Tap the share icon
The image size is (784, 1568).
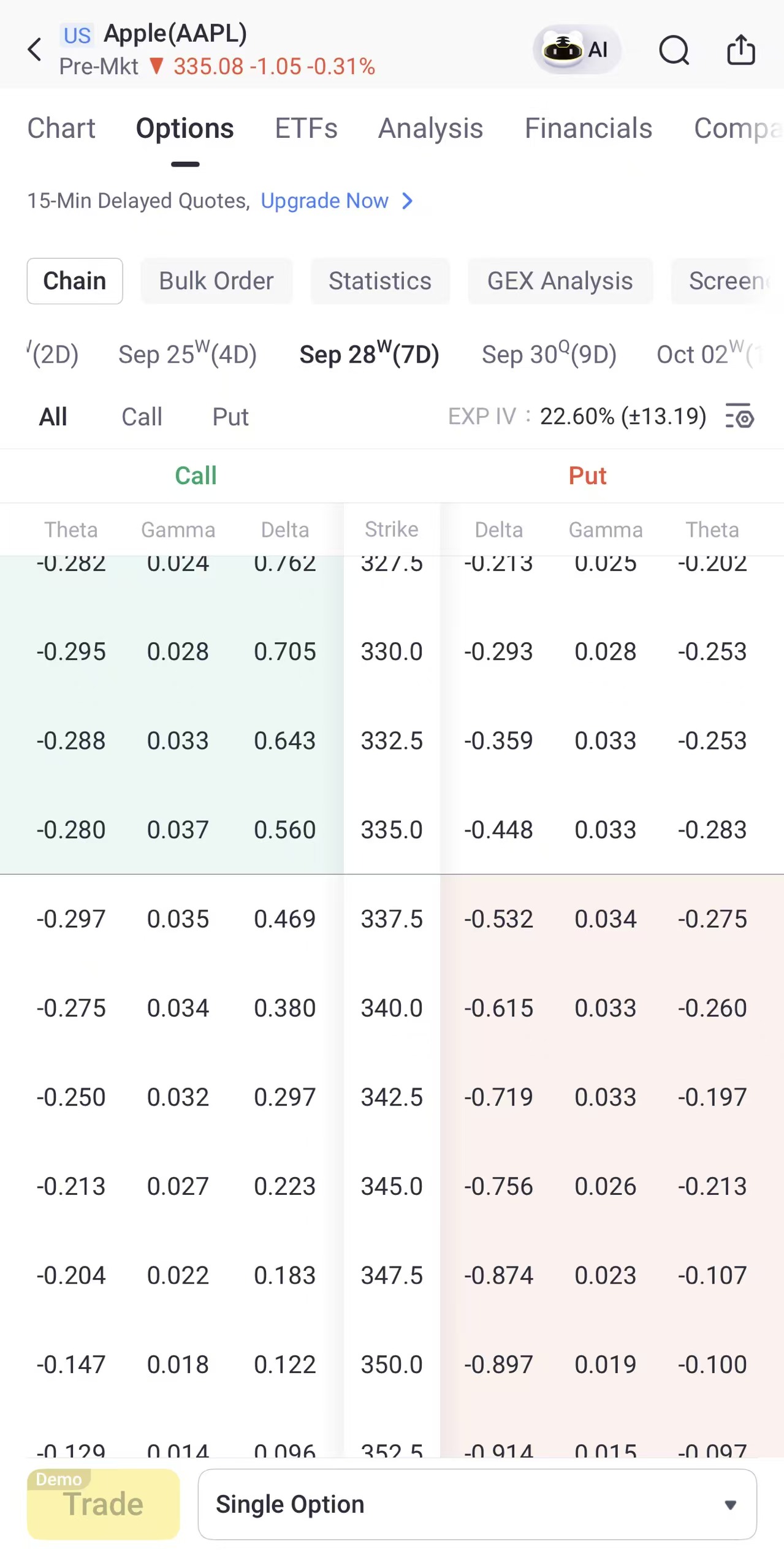click(740, 50)
